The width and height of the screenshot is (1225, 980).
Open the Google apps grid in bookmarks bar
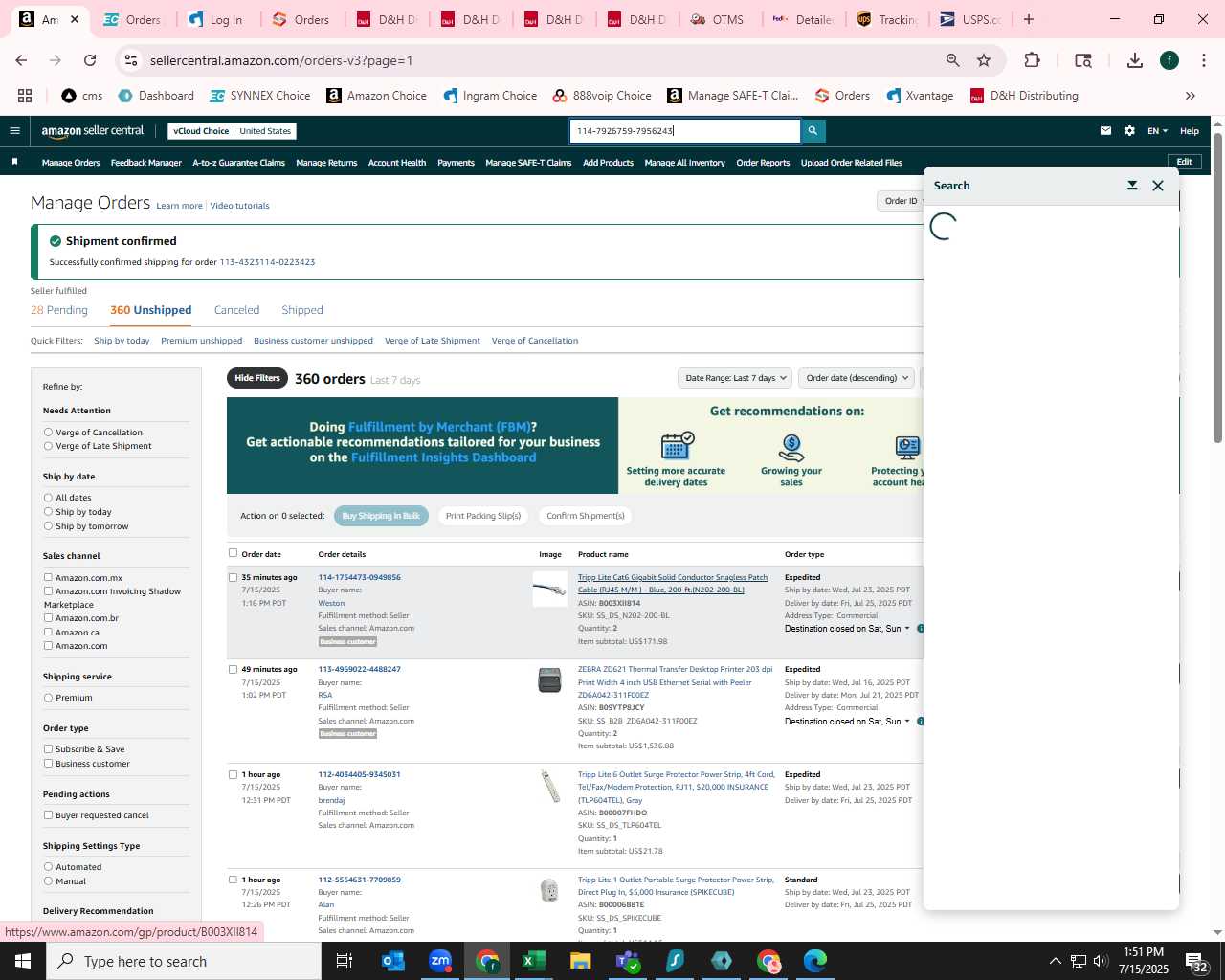point(25,96)
